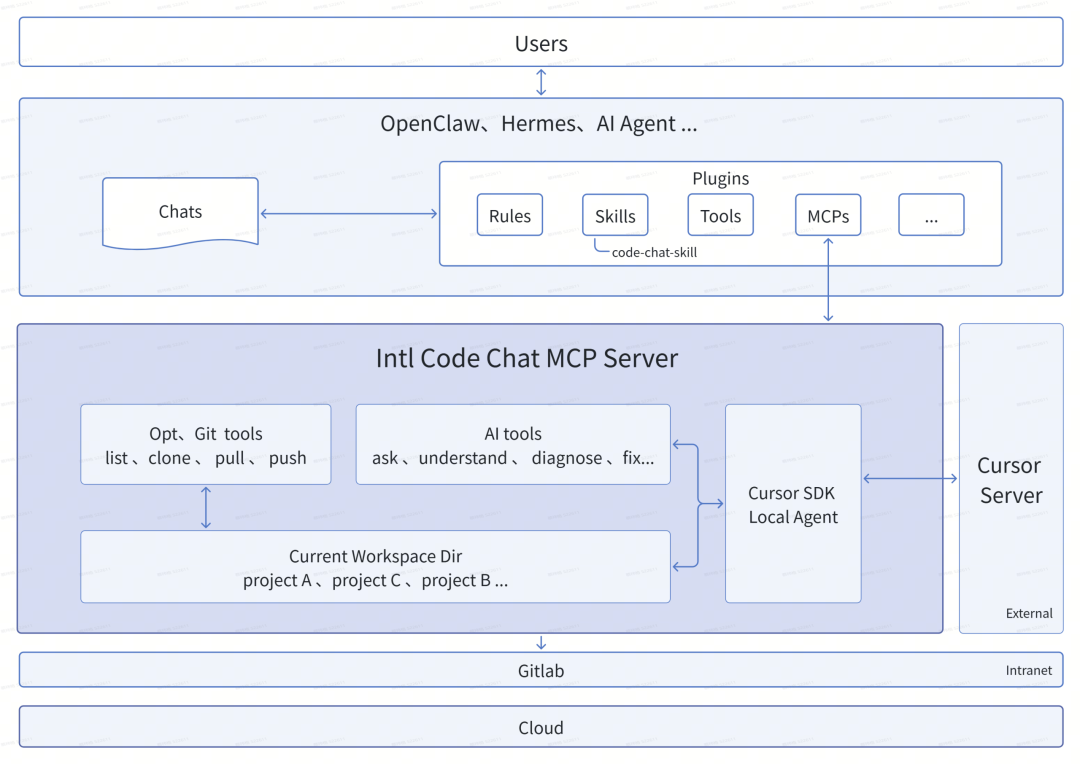Screen dimensions: 1080x764
Task: Click the AI tools box
Action: point(513,444)
